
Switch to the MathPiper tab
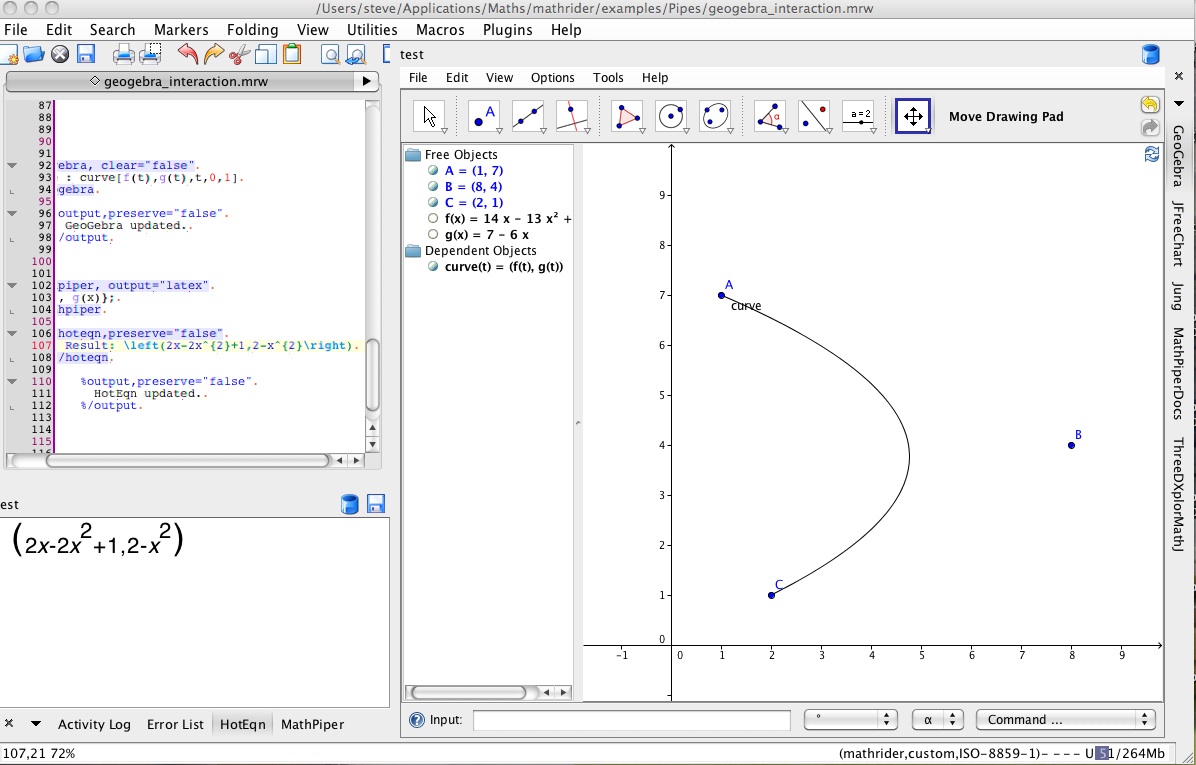pos(312,724)
